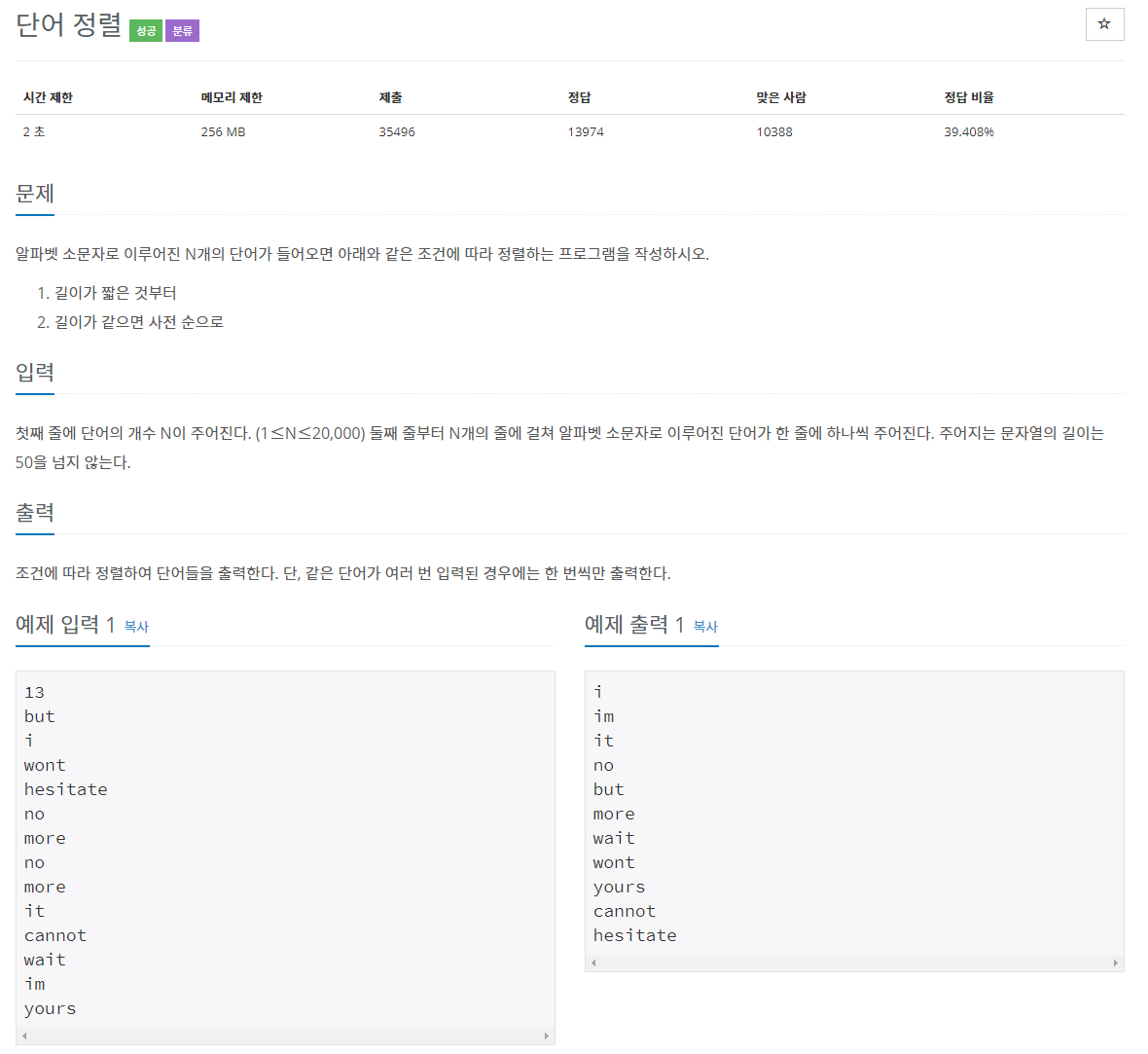
Task: Click the purple 분류 badge
Action: point(182,31)
